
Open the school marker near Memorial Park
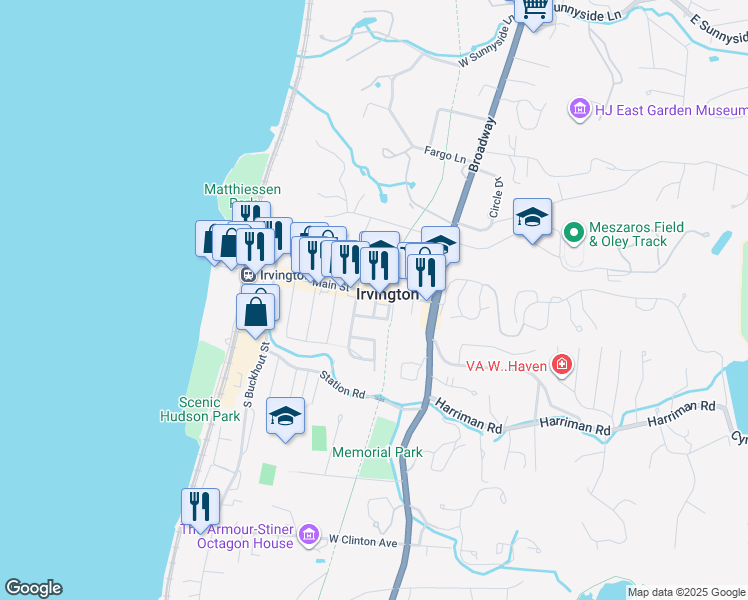coord(285,418)
